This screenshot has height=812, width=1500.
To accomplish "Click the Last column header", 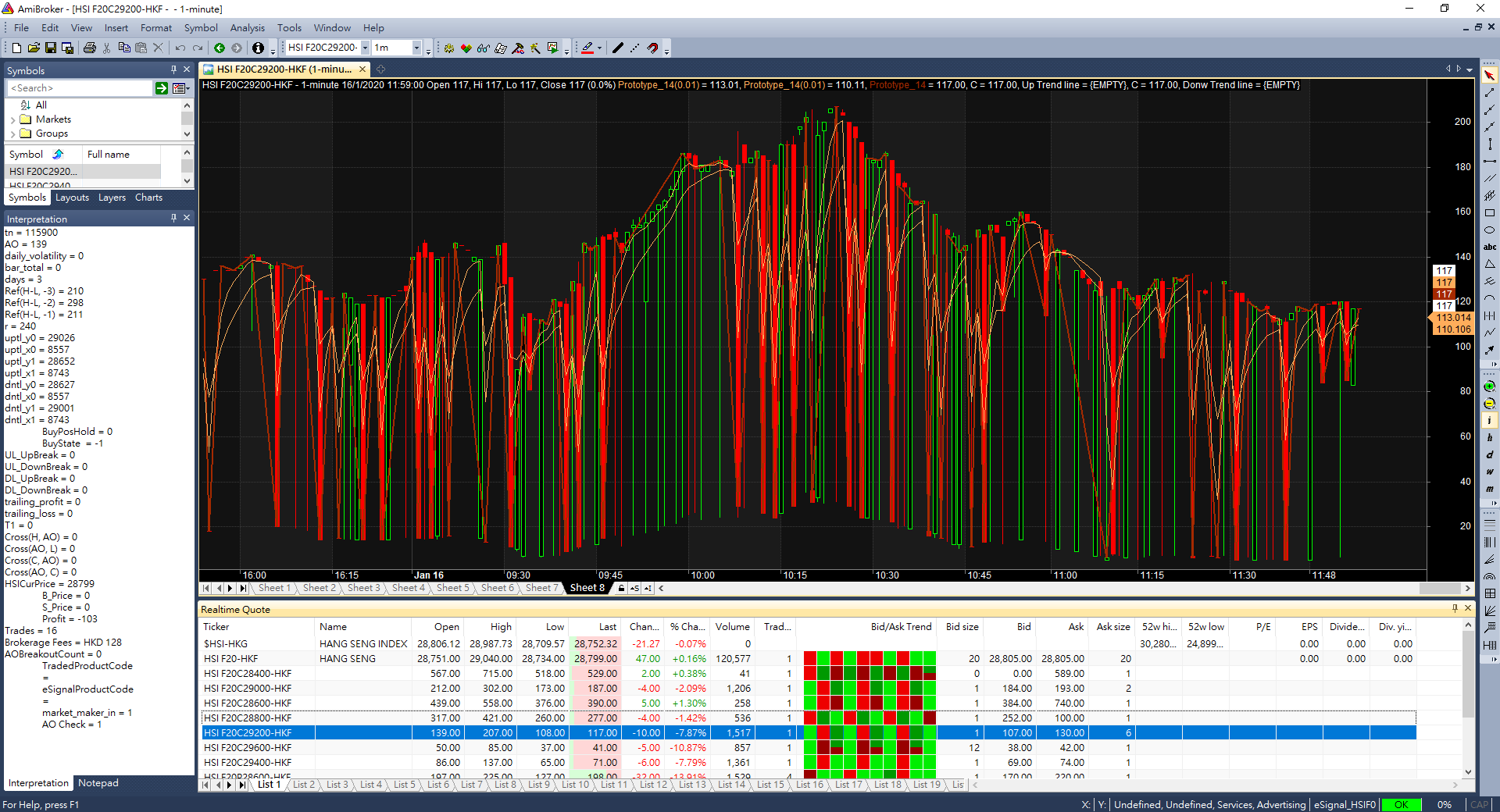I will [594, 626].
